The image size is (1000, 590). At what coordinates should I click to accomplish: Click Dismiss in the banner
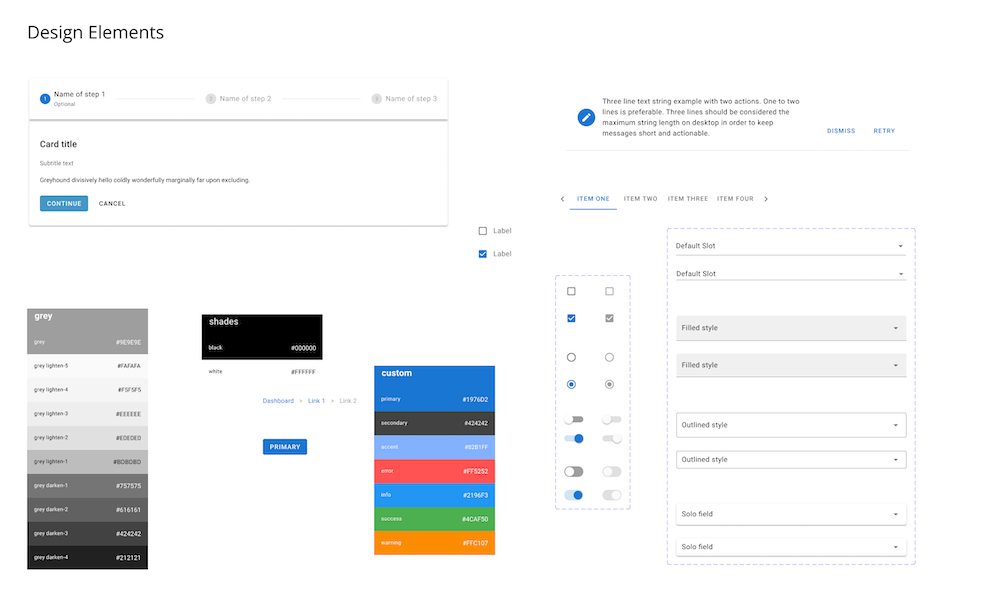click(841, 131)
